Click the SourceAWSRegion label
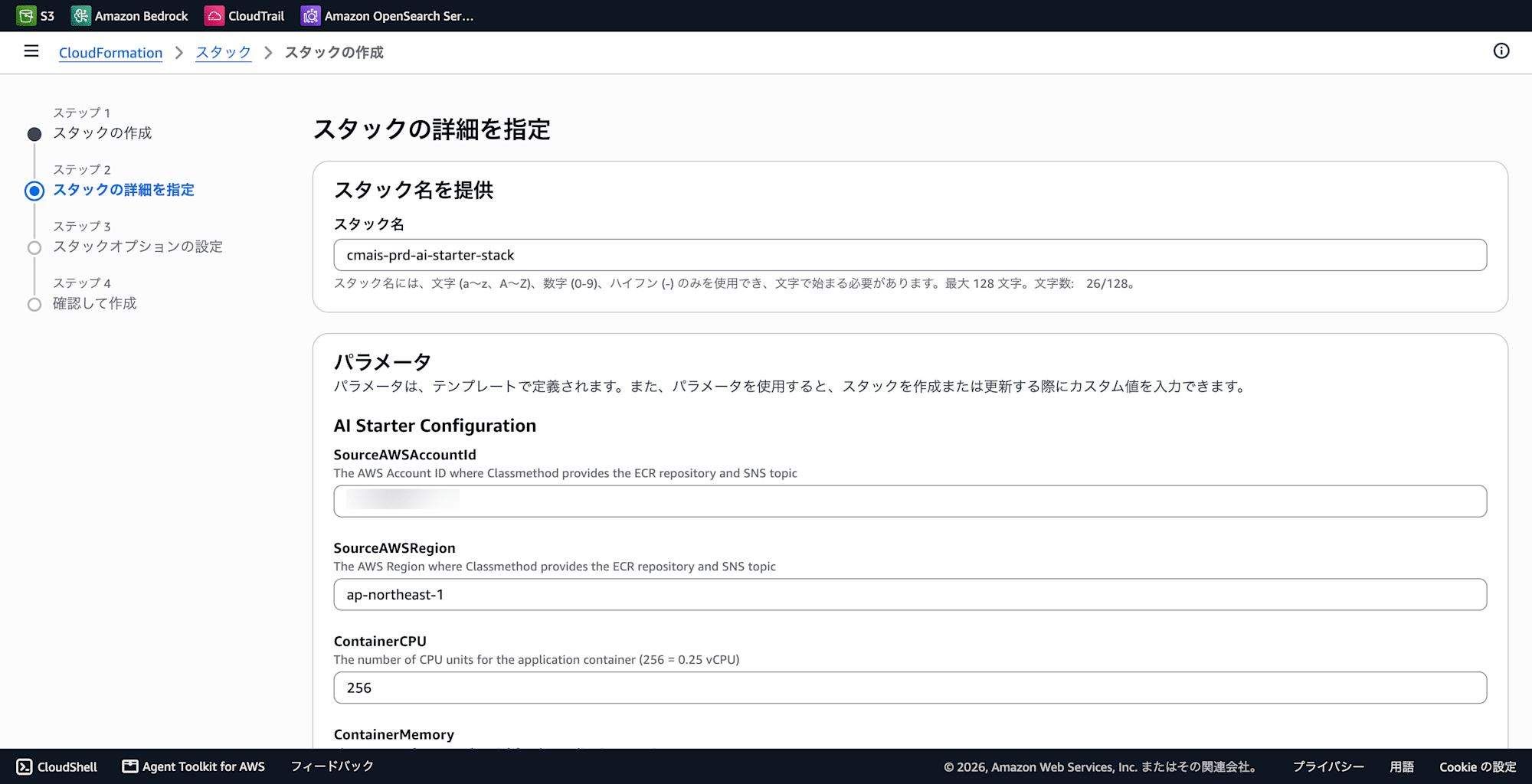 click(x=394, y=548)
